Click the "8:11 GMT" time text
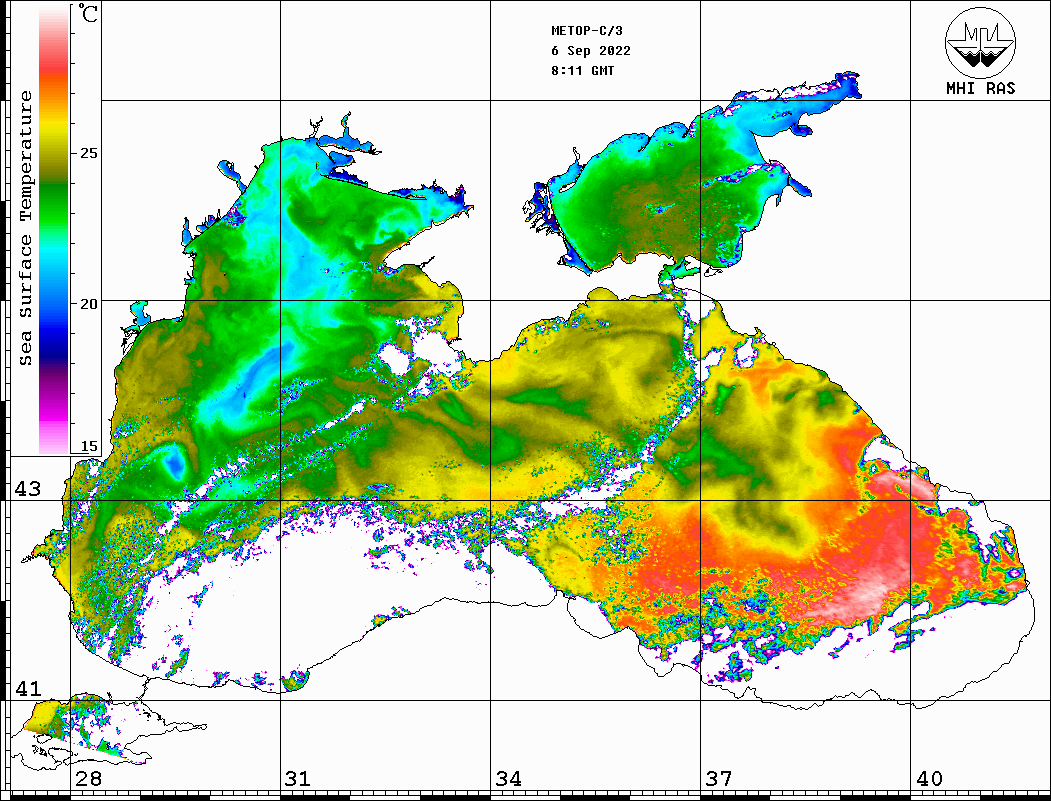The width and height of the screenshot is (1051, 801). click(x=583, y=70)
